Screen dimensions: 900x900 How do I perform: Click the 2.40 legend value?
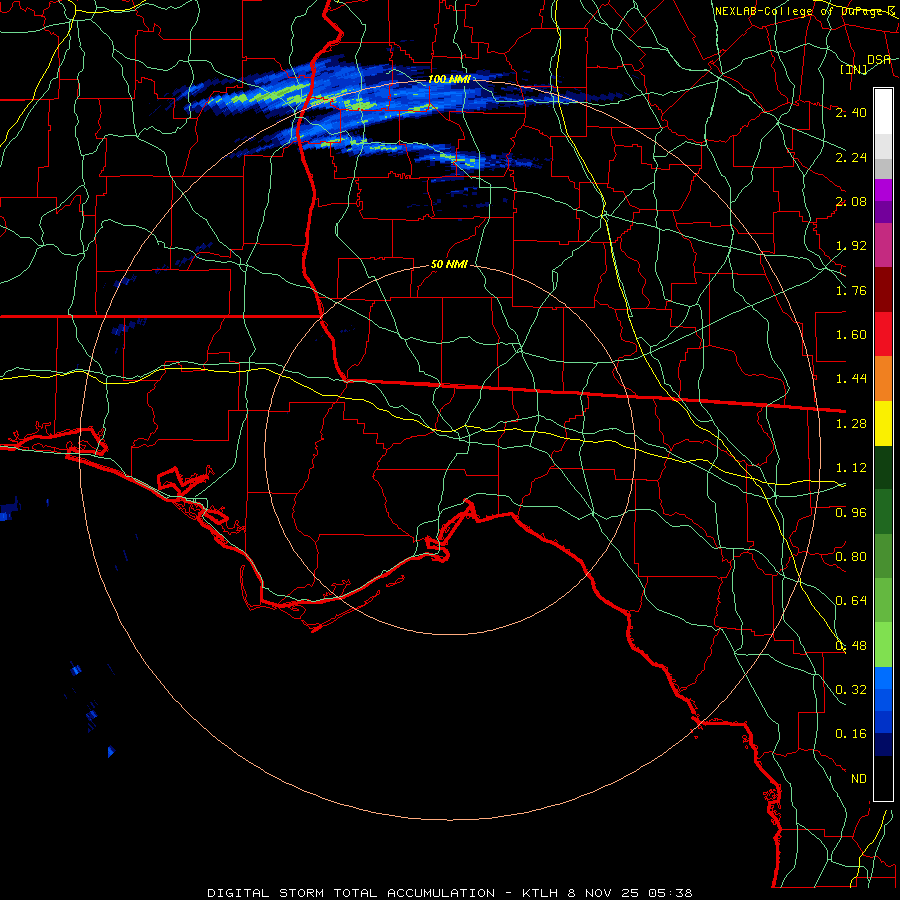(851, 112)
